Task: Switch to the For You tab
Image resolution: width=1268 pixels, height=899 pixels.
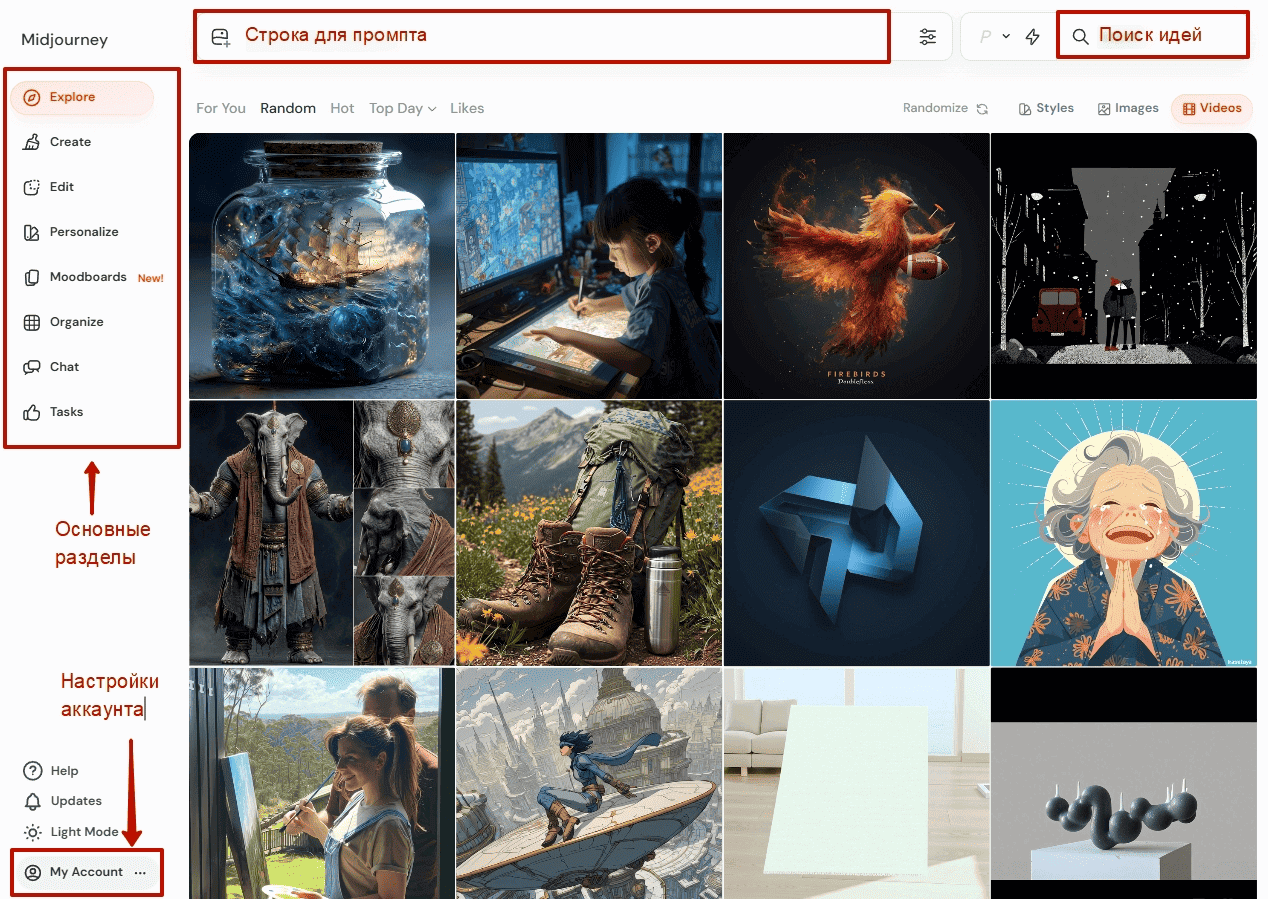Action: [221, 108]
